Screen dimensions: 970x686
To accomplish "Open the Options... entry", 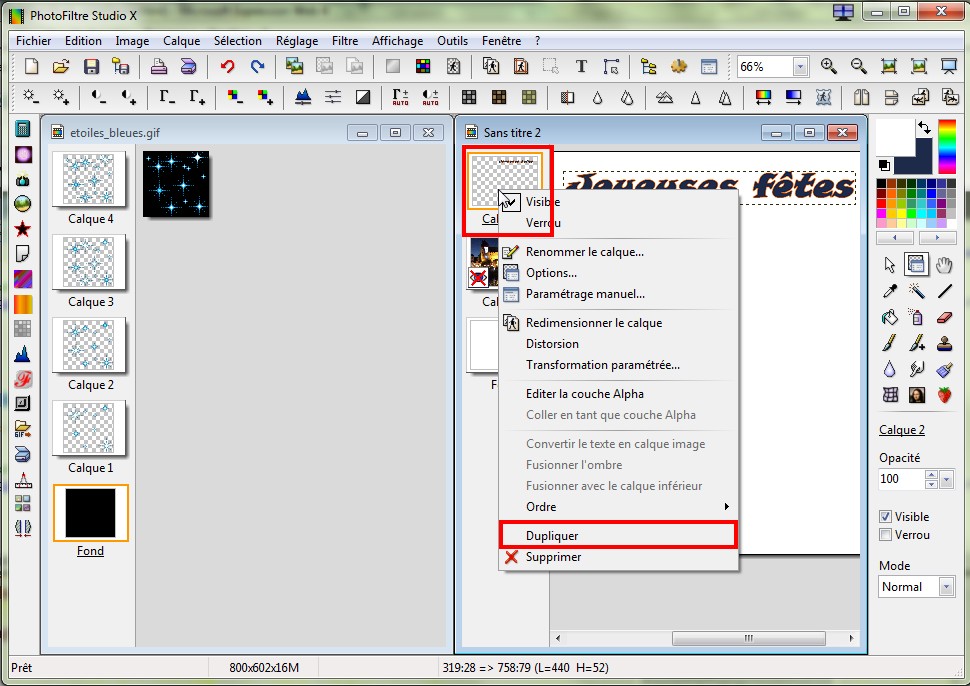I will pos(619,273).
